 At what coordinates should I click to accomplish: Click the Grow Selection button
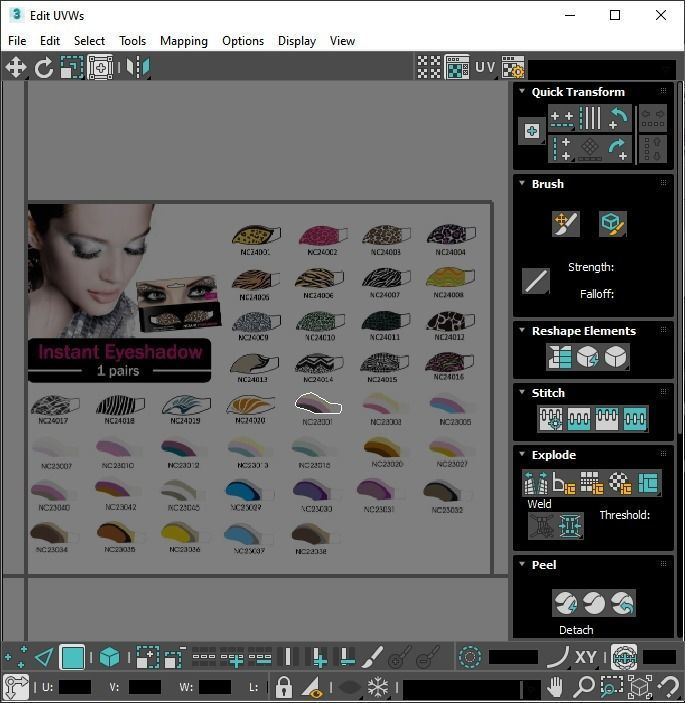tap(147, 658)
